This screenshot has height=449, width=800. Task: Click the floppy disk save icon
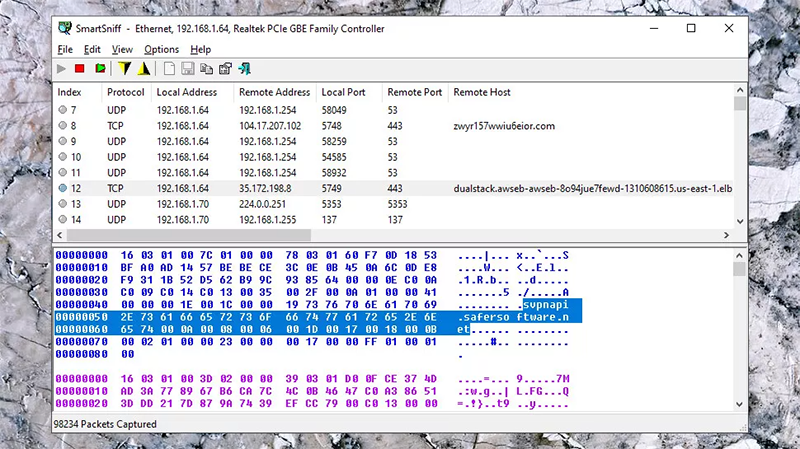(188, 68)
